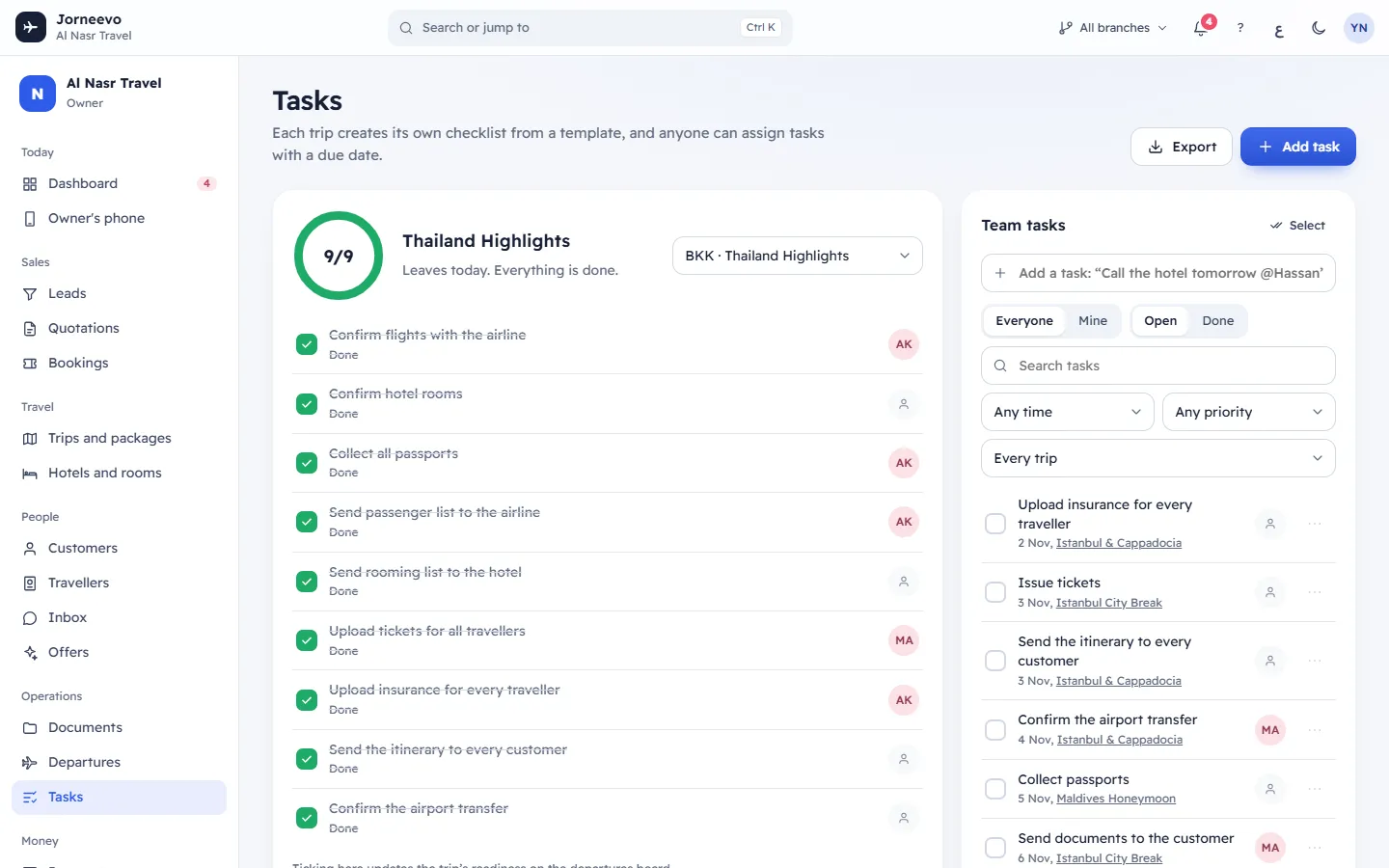Click MA avatar on Confirm the airport transfer team task
The height and width of the screenshot is (868, 1389).
(x=1270, y=730)
